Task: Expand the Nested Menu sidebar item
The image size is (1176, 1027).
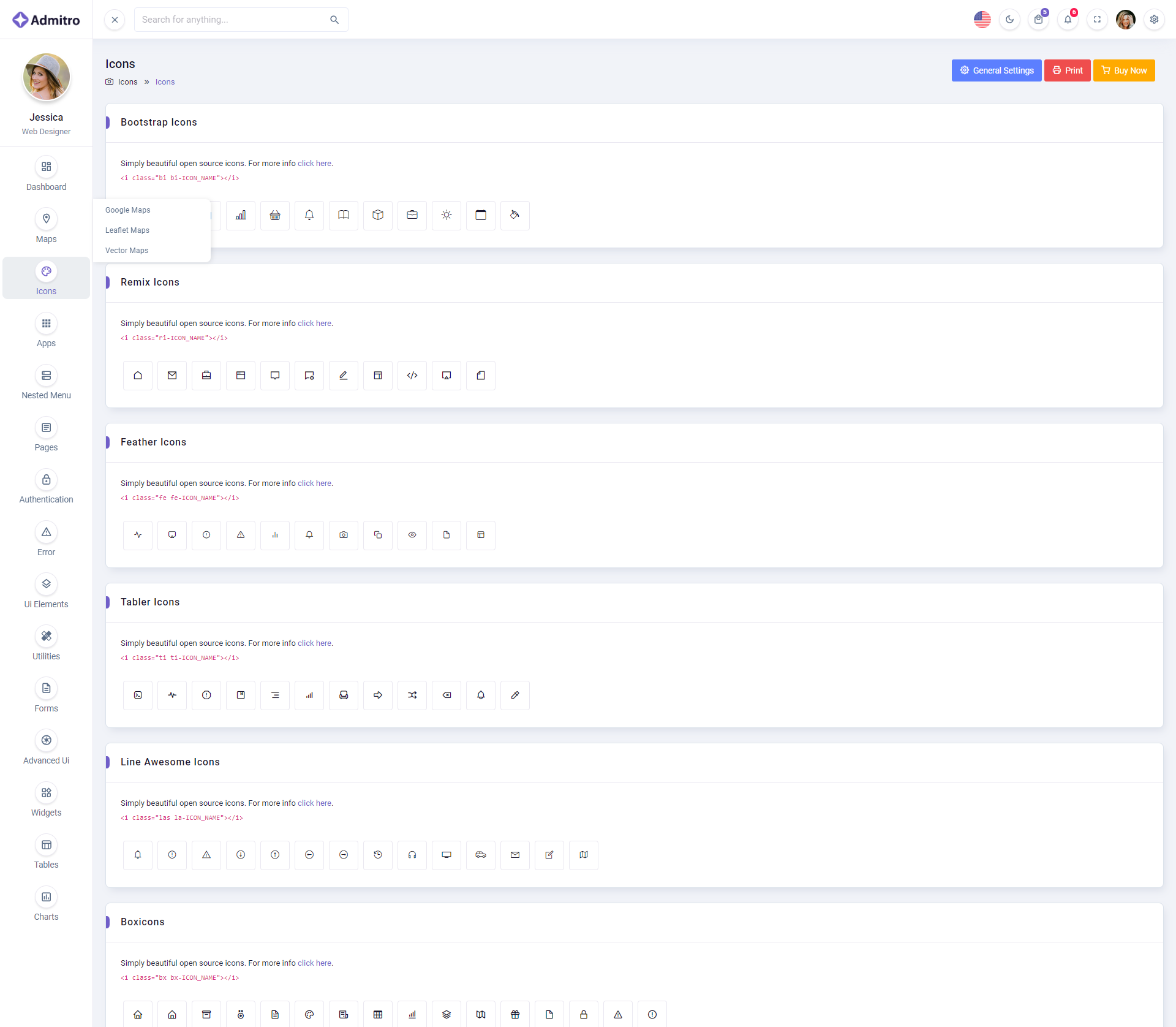Action: [46, 384]
